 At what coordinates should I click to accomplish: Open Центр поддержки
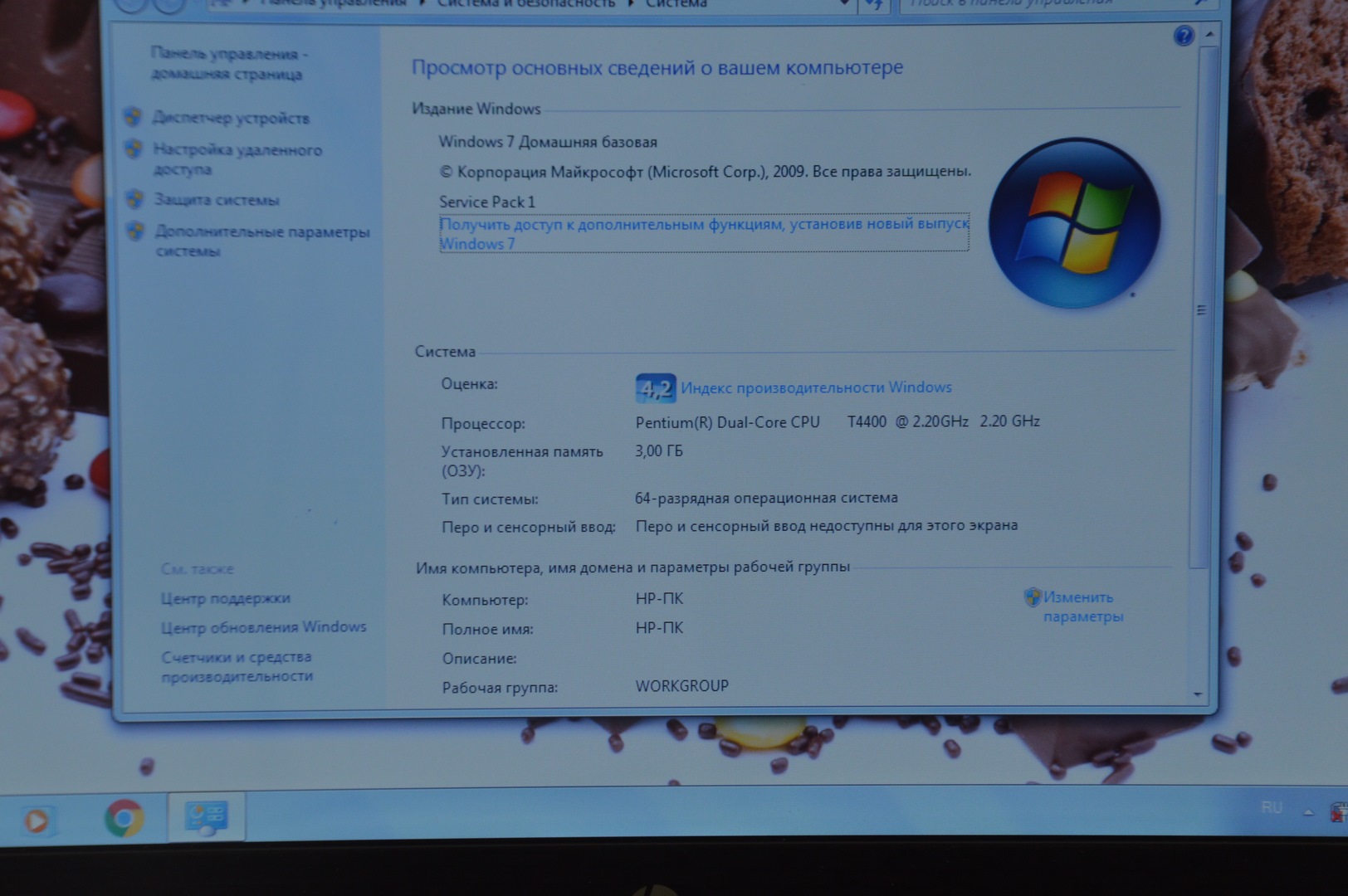tap(226, 598)
